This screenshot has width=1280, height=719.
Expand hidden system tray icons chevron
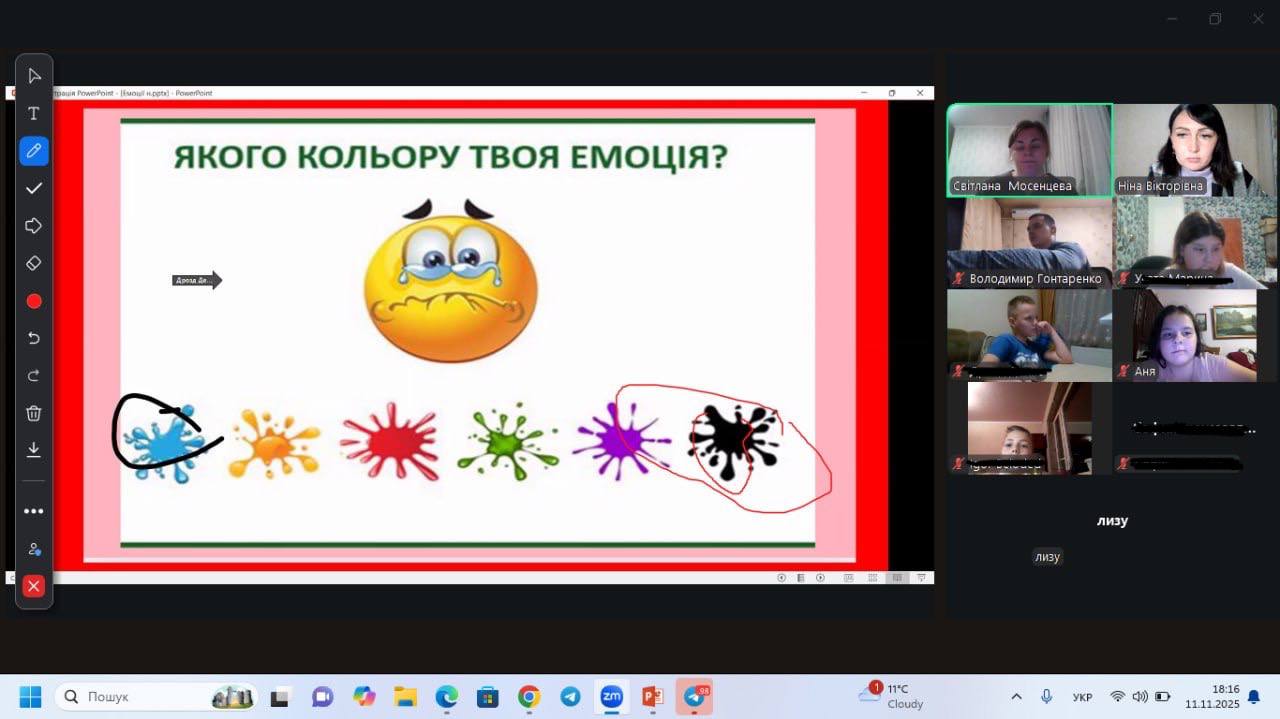click(1016, 697)
